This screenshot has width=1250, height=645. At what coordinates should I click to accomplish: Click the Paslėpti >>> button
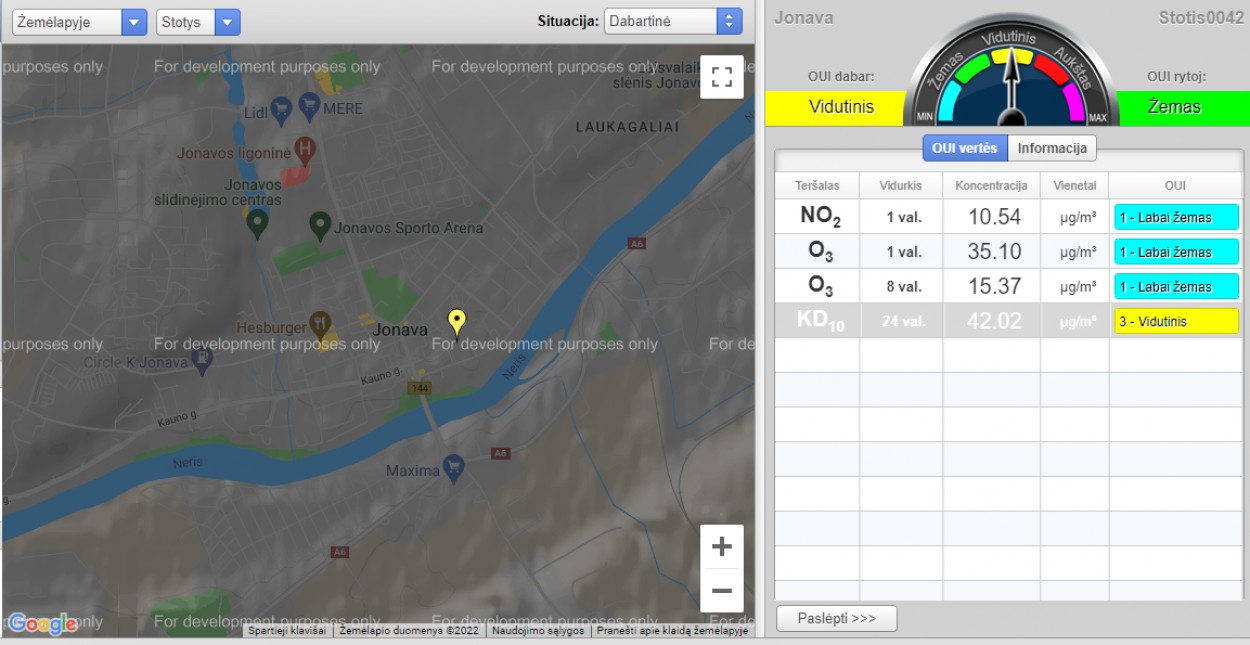click(837, 618)
